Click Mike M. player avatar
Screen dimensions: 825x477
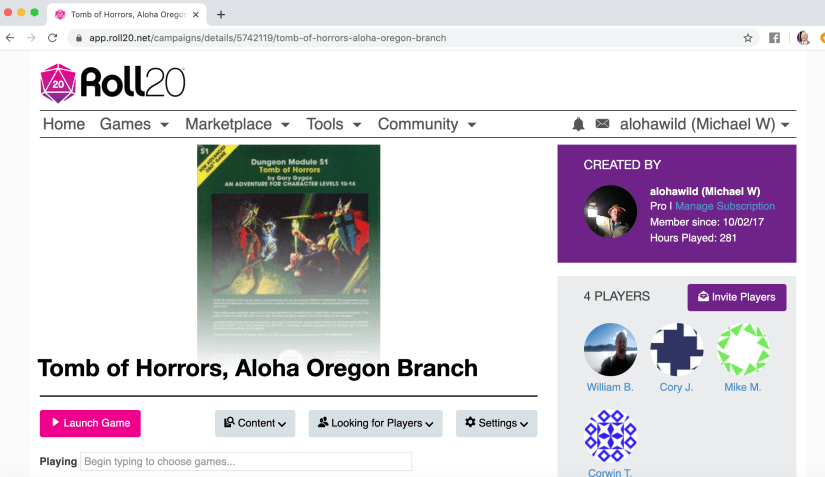(743, 349)
